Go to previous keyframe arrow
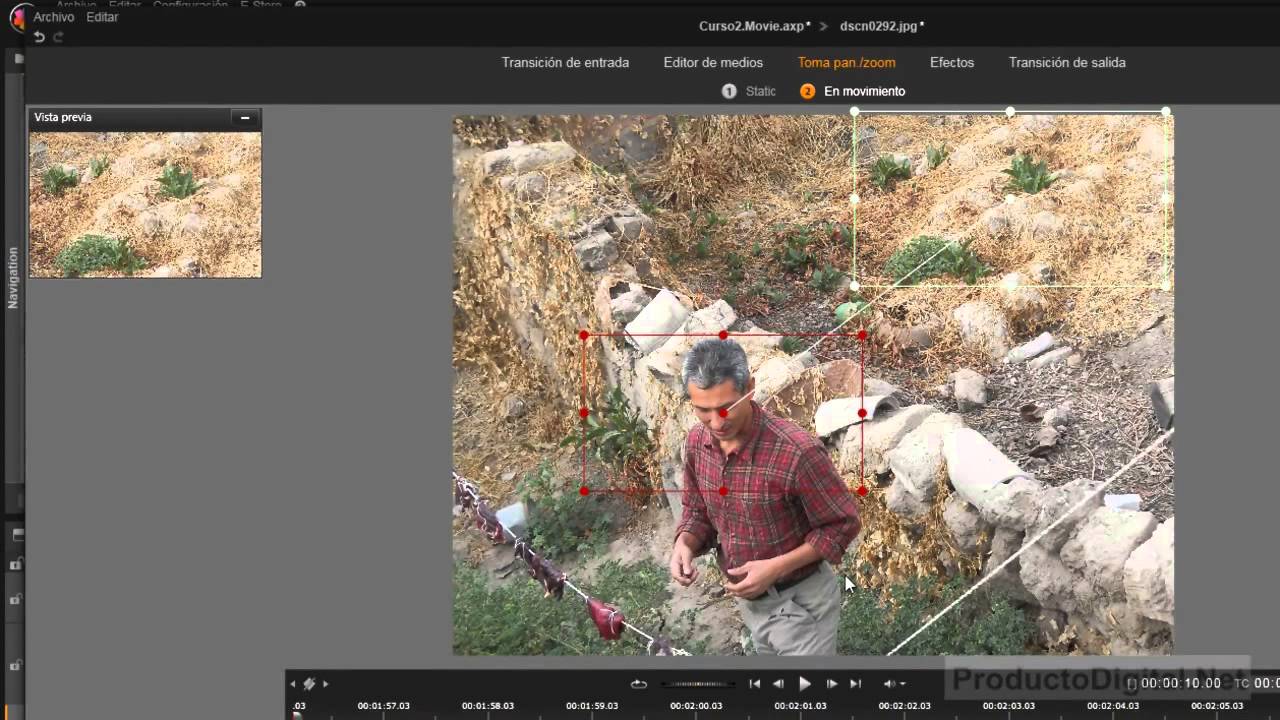The height and width of the screenshot is (720, 1280). coord(293,684)
